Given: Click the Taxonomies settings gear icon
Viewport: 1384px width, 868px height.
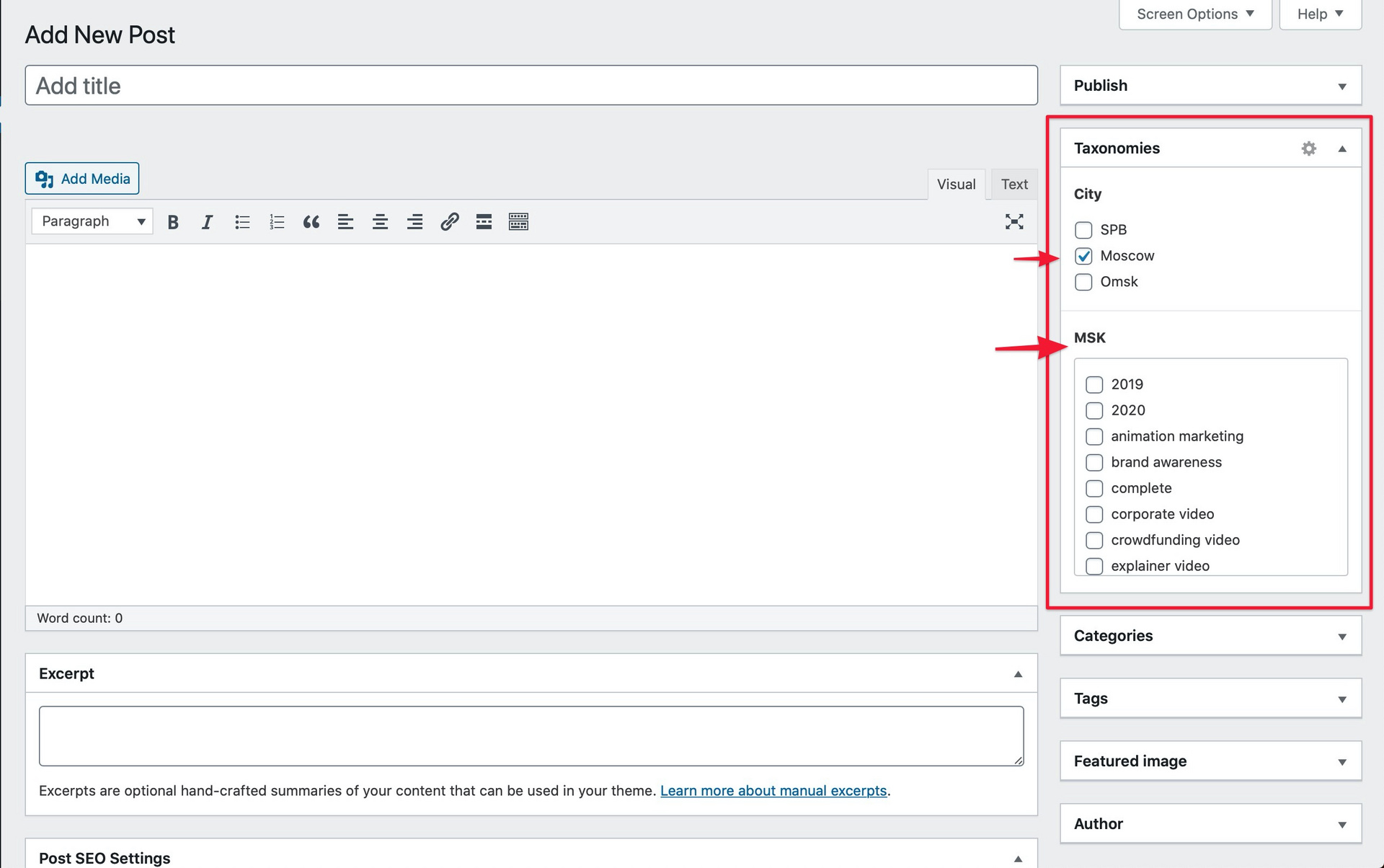Looking at the screenshot, I should 1308,148.
